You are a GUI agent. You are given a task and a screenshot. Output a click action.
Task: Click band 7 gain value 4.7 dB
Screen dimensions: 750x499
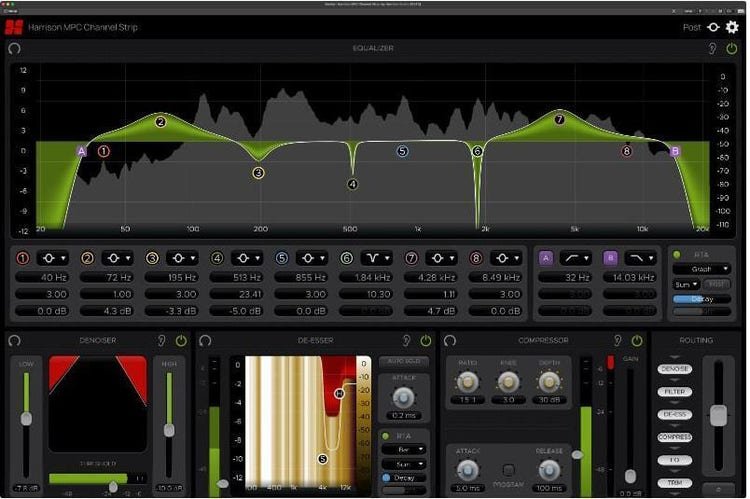(430, 311)
